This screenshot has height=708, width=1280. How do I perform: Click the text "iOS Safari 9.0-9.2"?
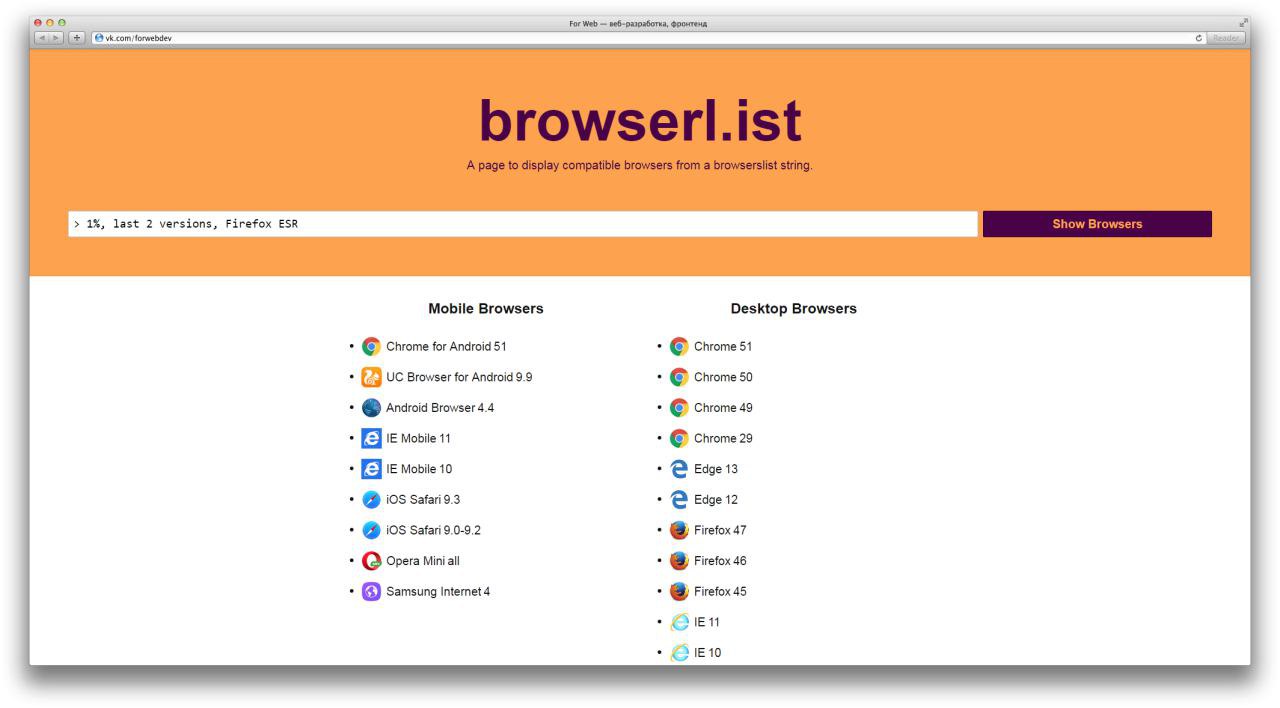tap(434, 530)
